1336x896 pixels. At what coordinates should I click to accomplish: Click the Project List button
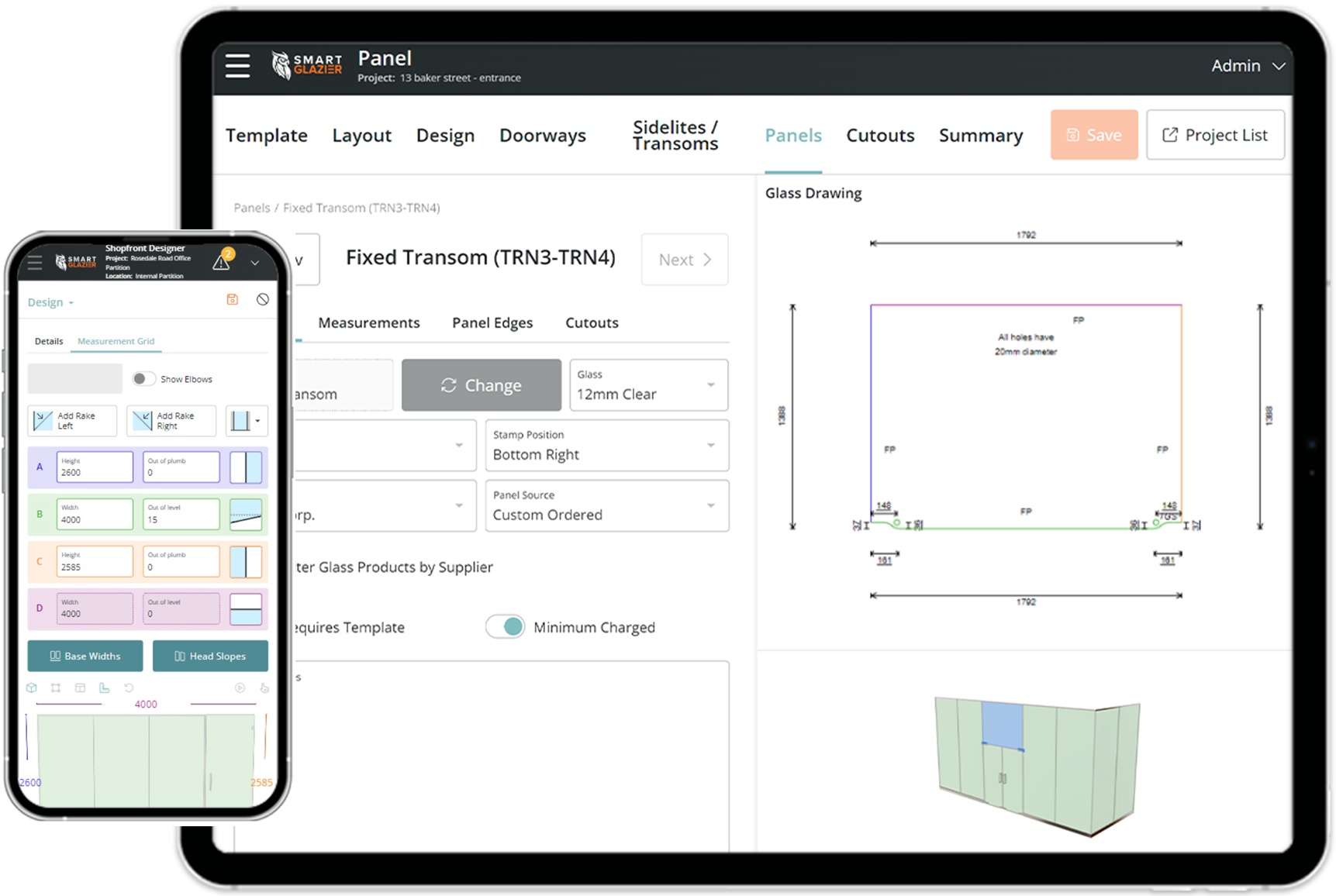click(1215, 136)
